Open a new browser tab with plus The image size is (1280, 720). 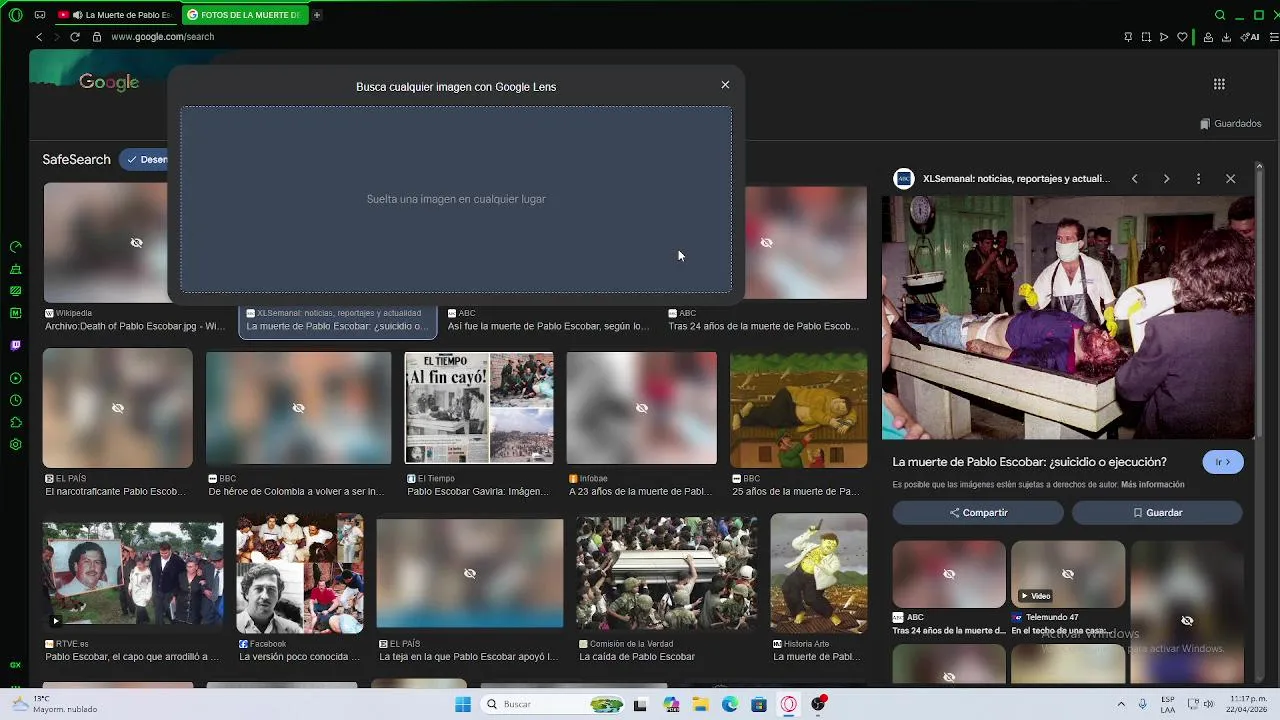pos(317,15)
